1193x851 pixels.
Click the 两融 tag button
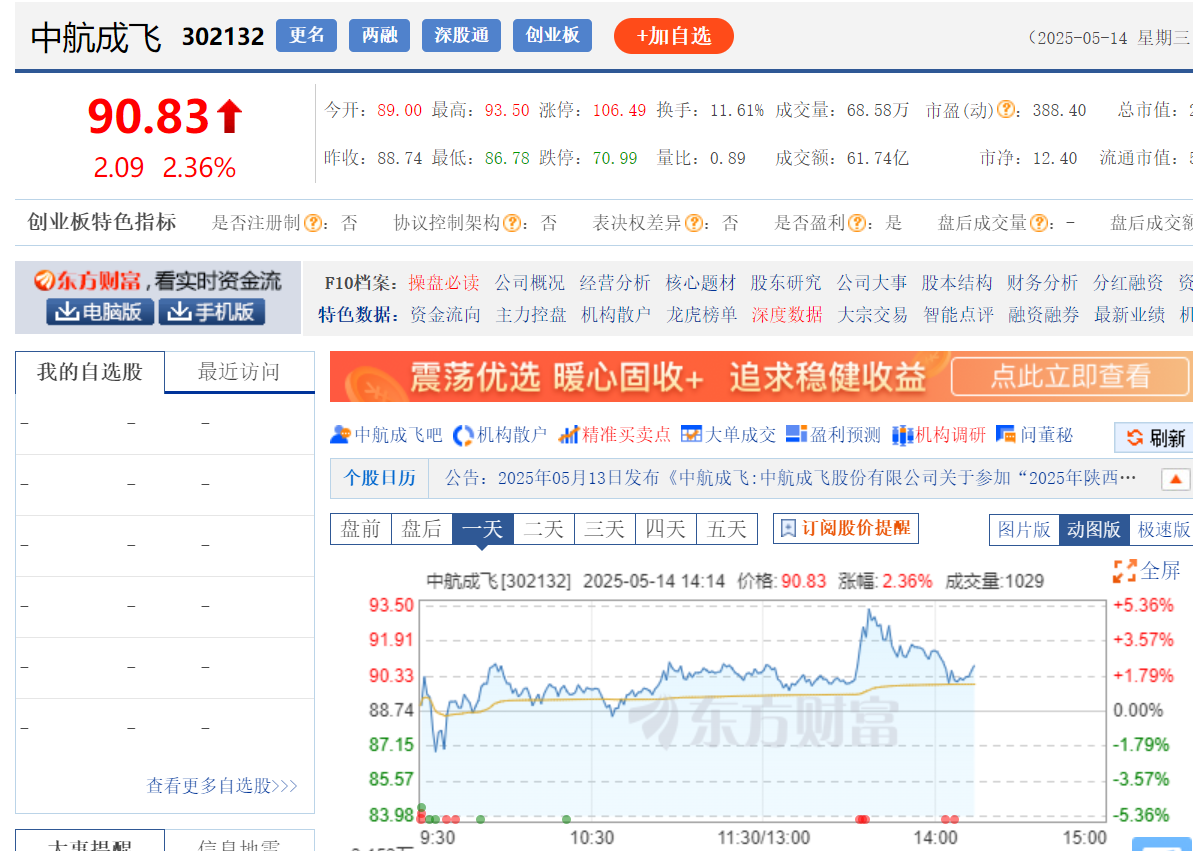tap(380, 35)
